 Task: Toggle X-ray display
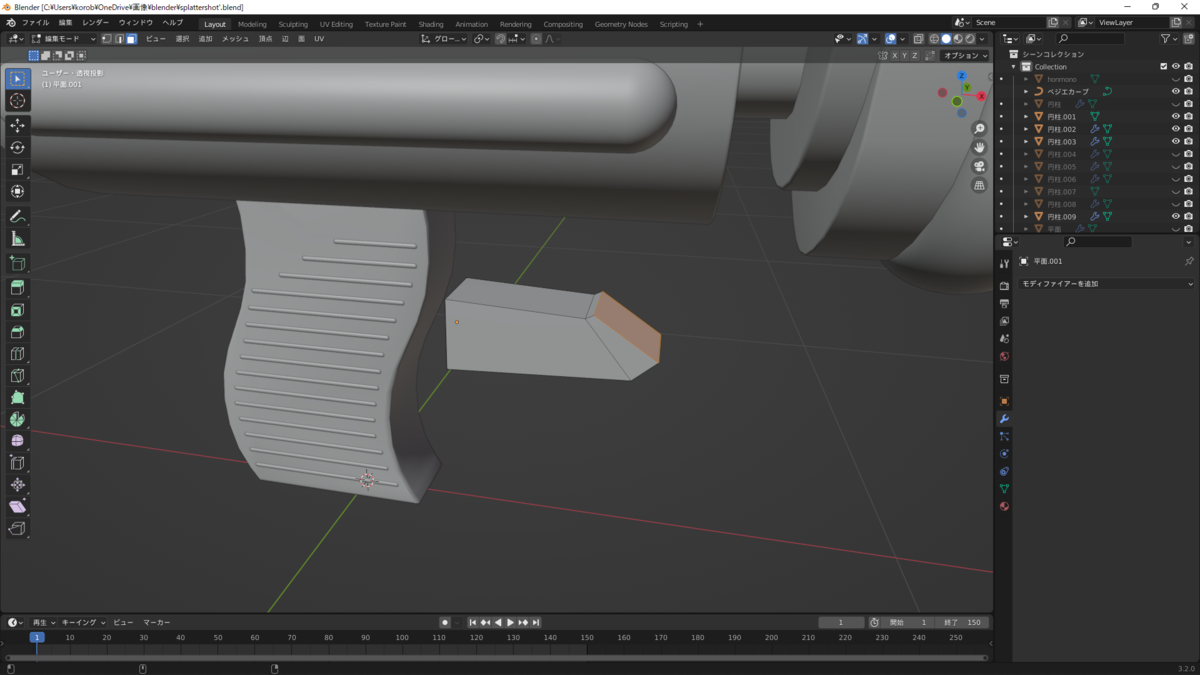click(x=918, y=39)
